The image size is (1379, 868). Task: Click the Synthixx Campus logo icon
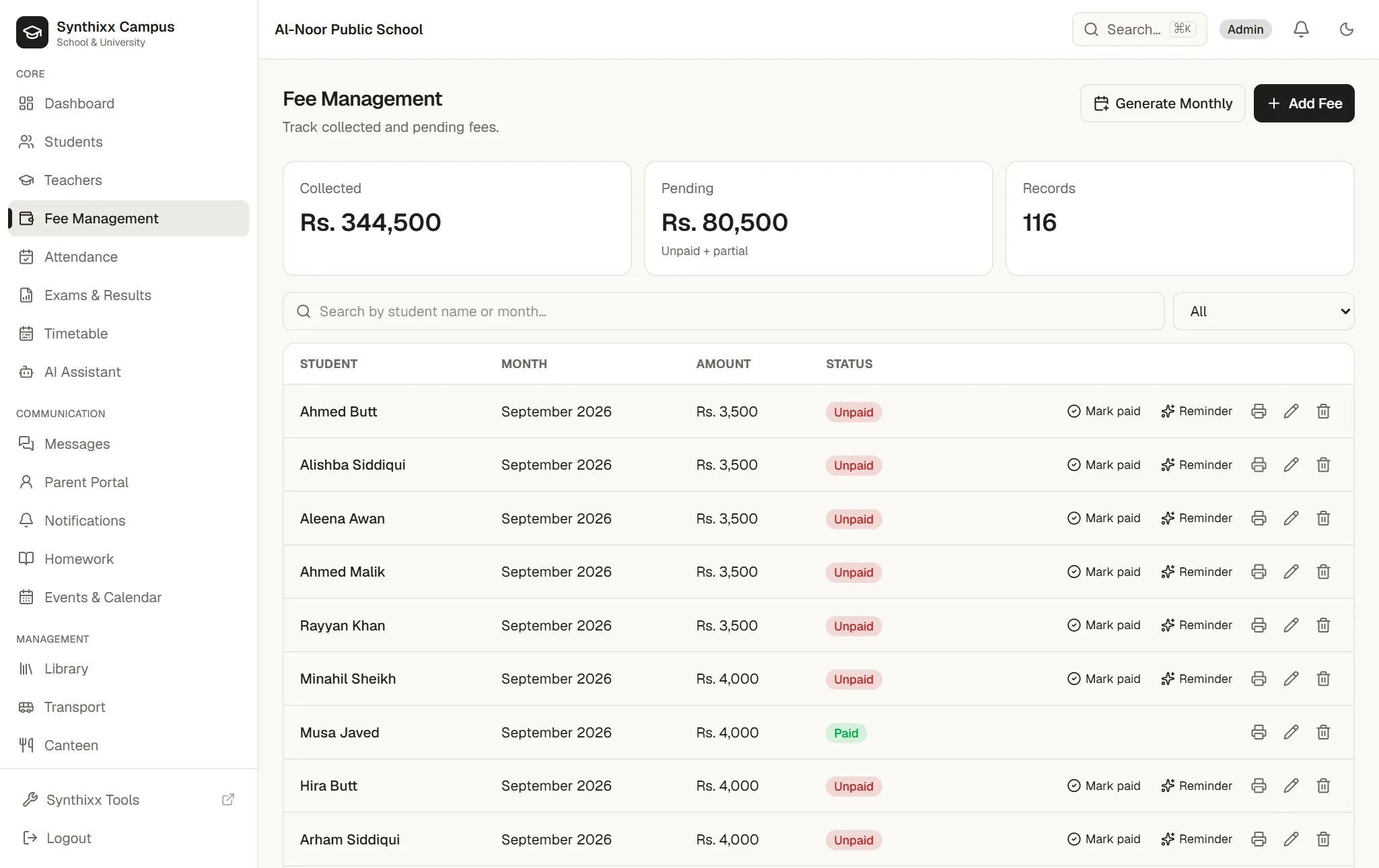32,32
